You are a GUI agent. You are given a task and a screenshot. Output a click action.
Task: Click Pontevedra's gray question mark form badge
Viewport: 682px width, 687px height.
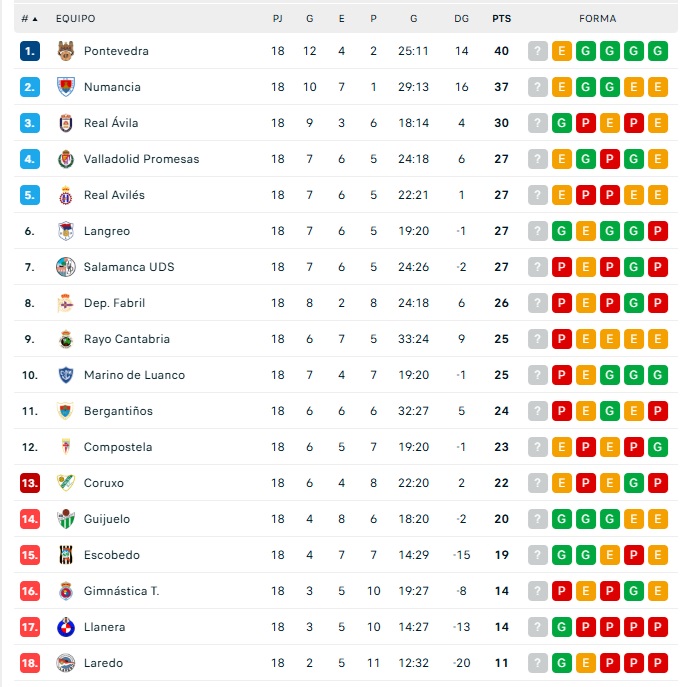coord(538,51)
